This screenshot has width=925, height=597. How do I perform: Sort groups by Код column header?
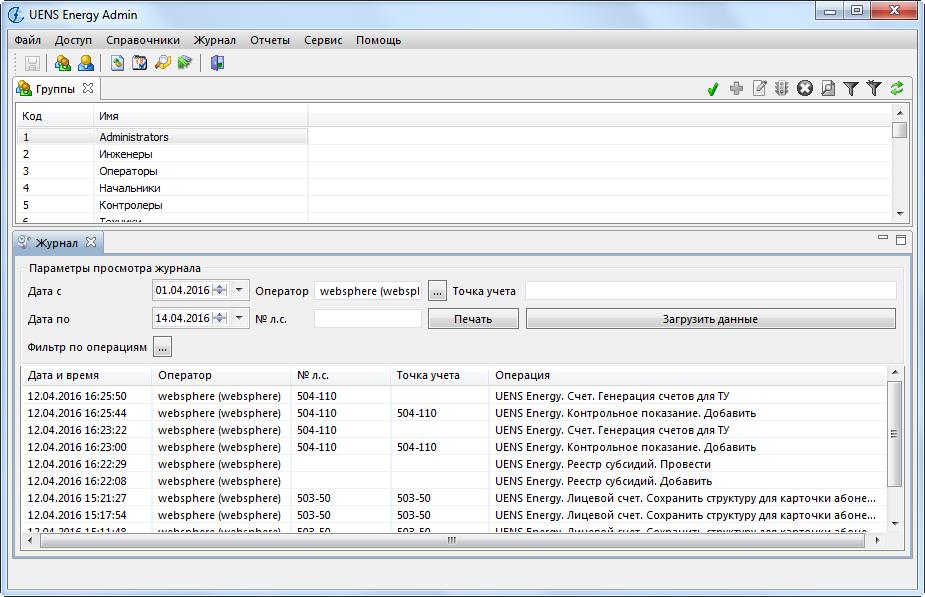(x=55, y=116)
